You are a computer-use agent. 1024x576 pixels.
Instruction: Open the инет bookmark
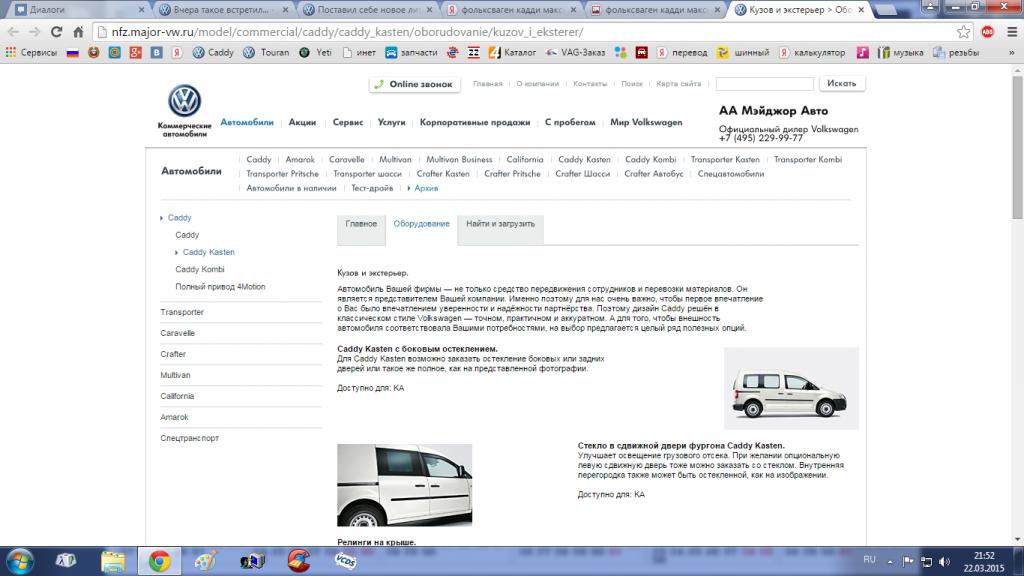click(x=359, y=52)
